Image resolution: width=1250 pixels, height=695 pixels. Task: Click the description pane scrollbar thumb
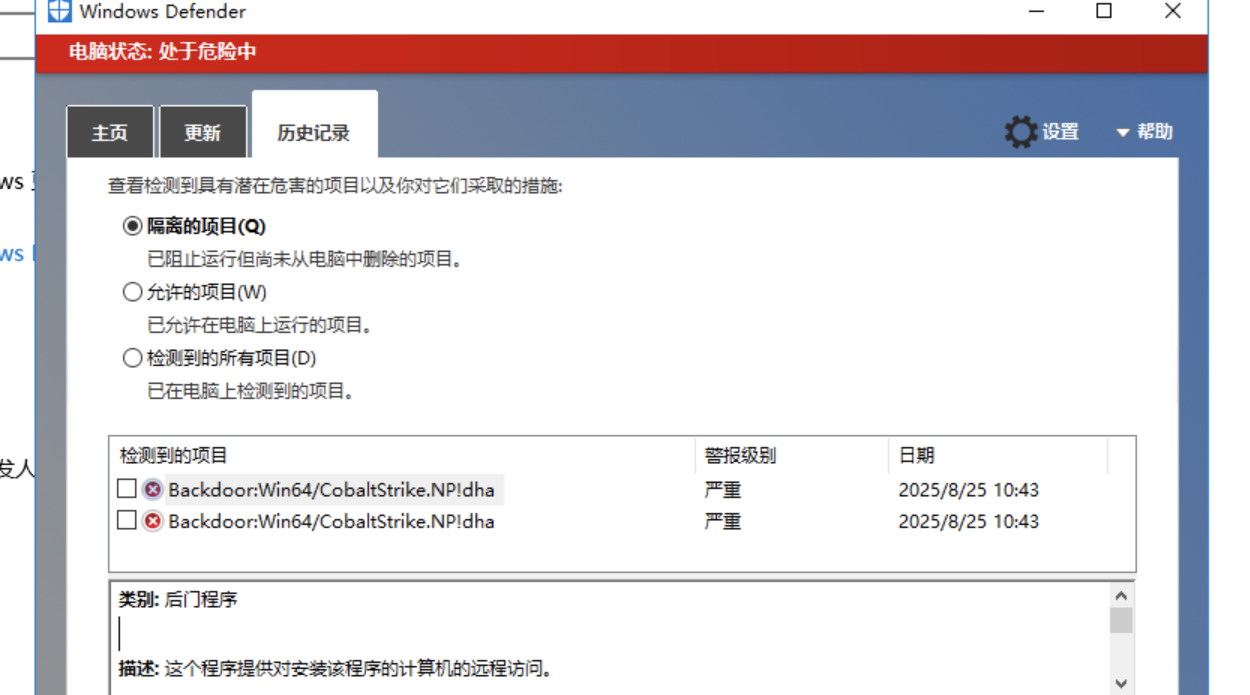coord(1121,620)
